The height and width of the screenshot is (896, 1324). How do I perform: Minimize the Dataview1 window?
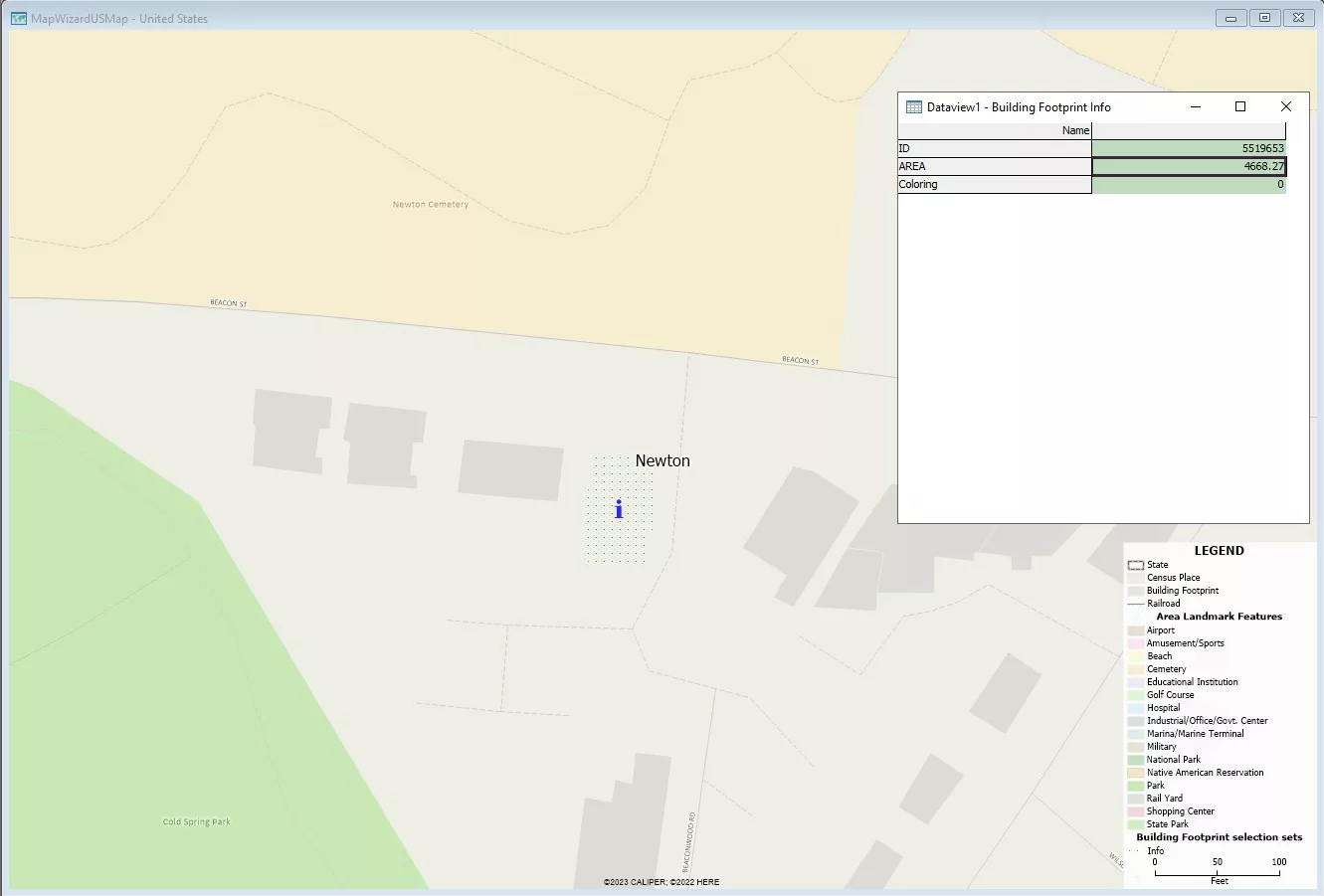pos(1195,106)
